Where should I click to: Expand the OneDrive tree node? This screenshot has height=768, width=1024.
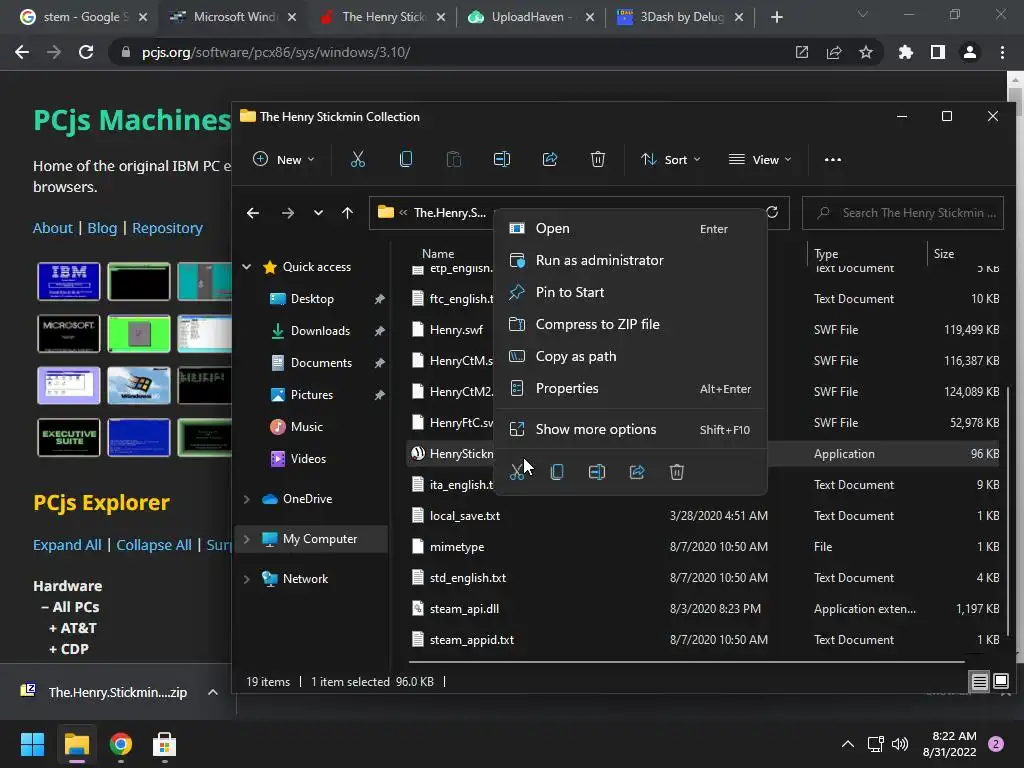coord(247,499)
